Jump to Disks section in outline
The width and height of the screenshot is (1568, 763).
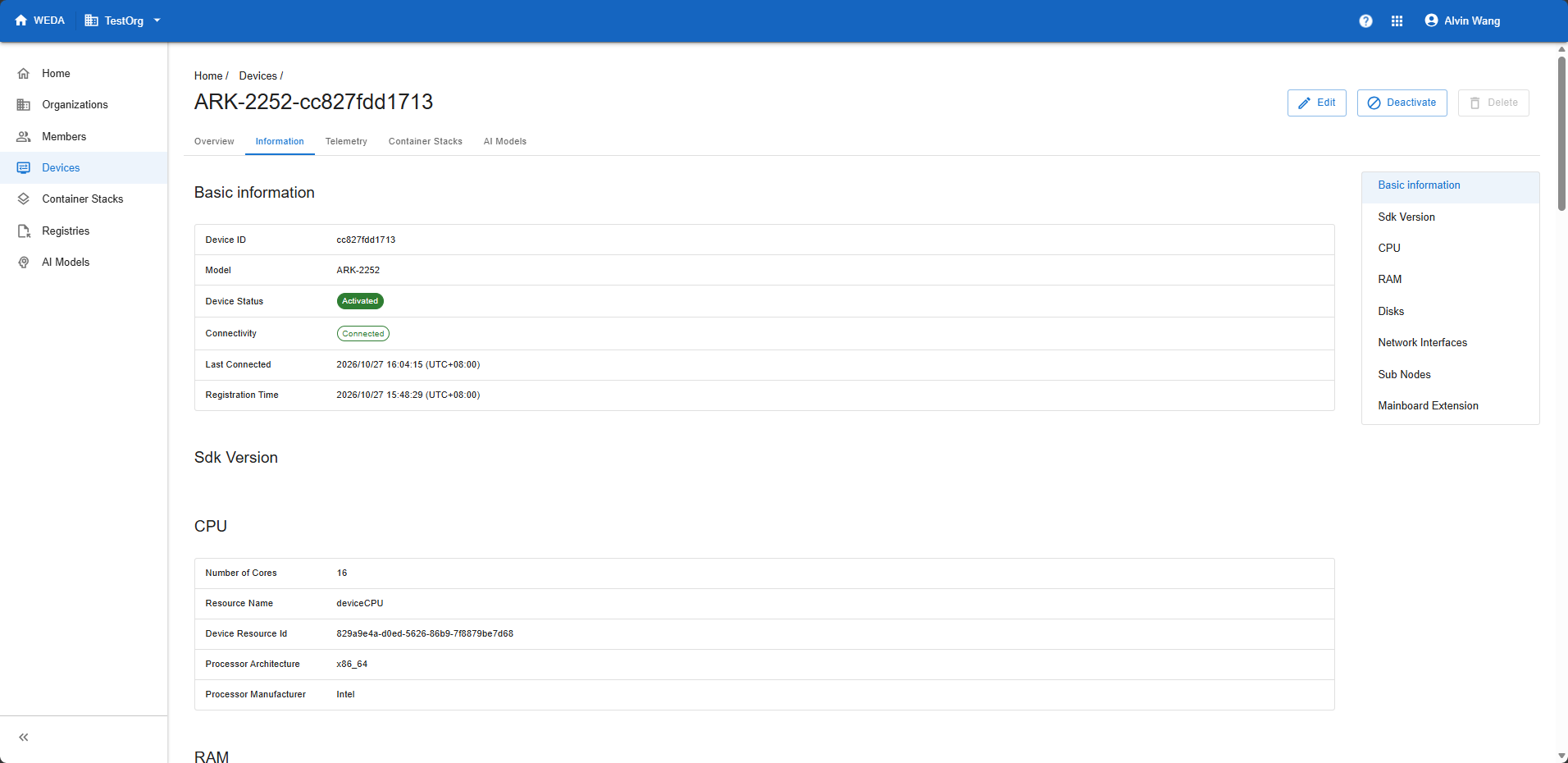tap(1450, 312)
